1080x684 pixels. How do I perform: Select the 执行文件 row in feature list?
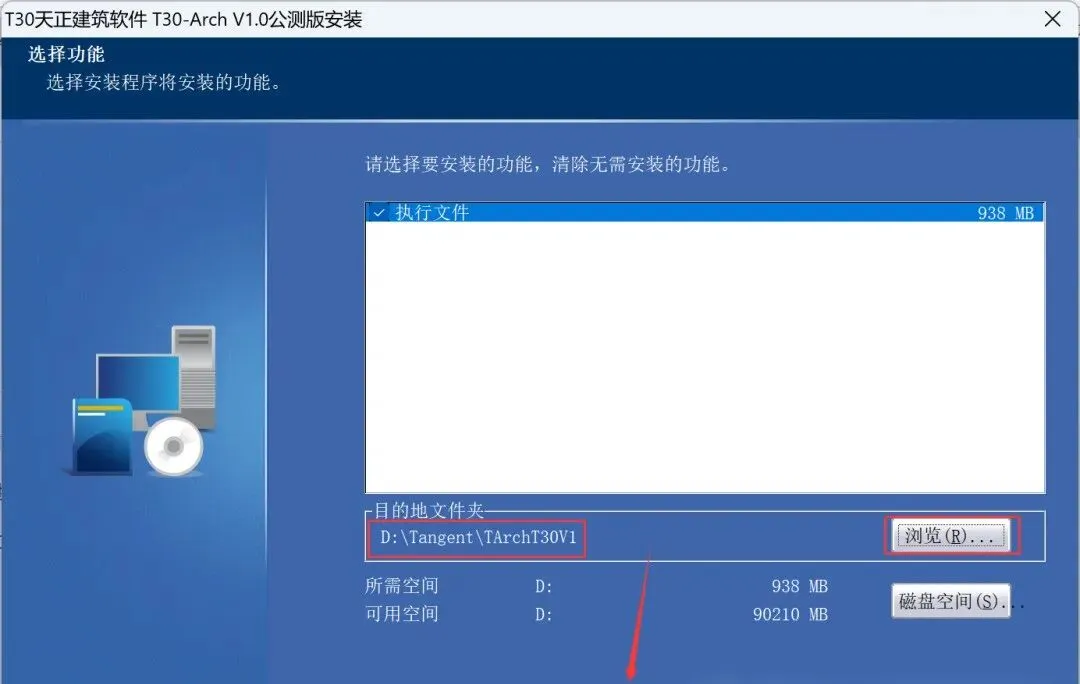point(705,213)
